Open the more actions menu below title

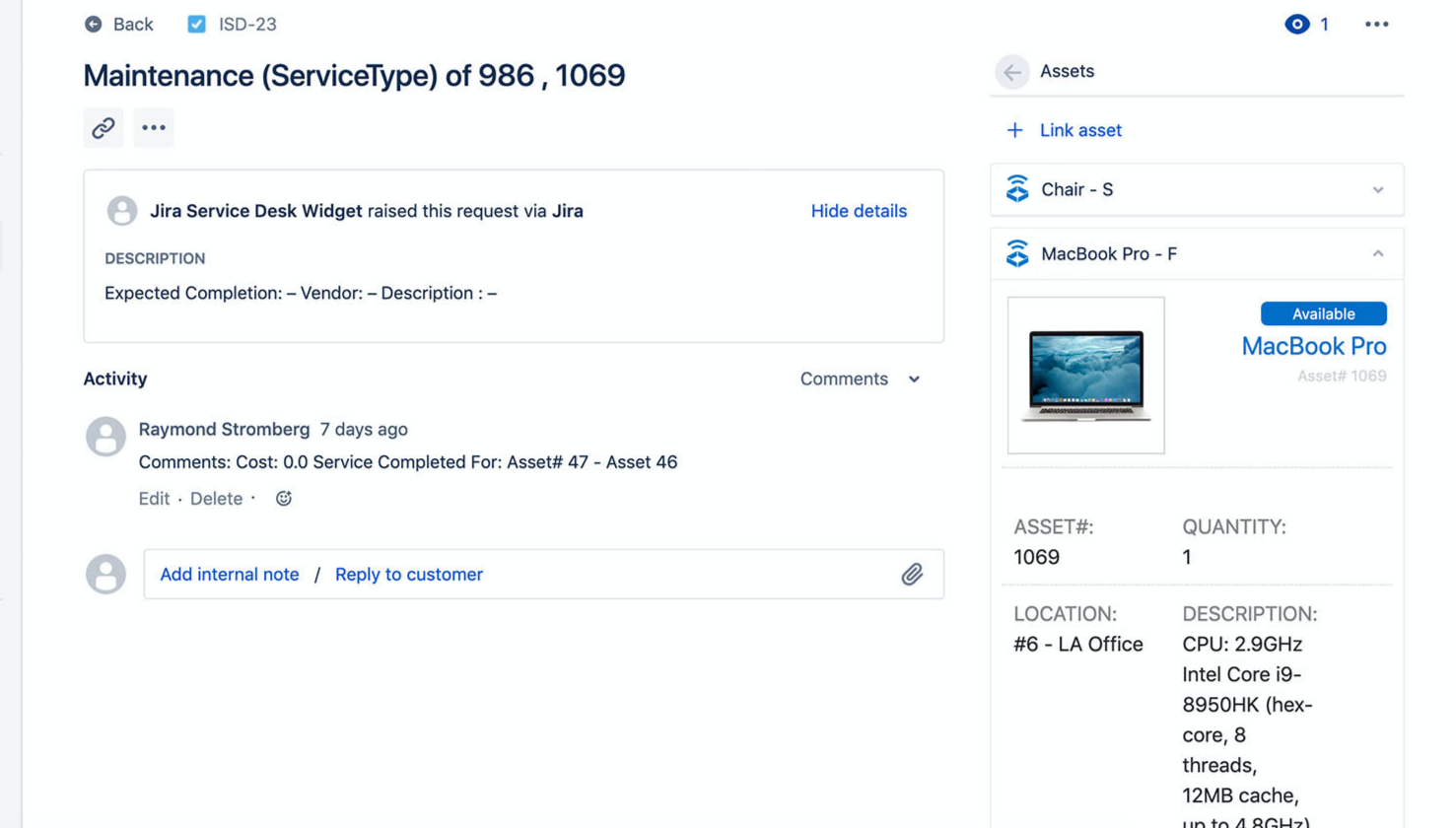coord(154,128)
